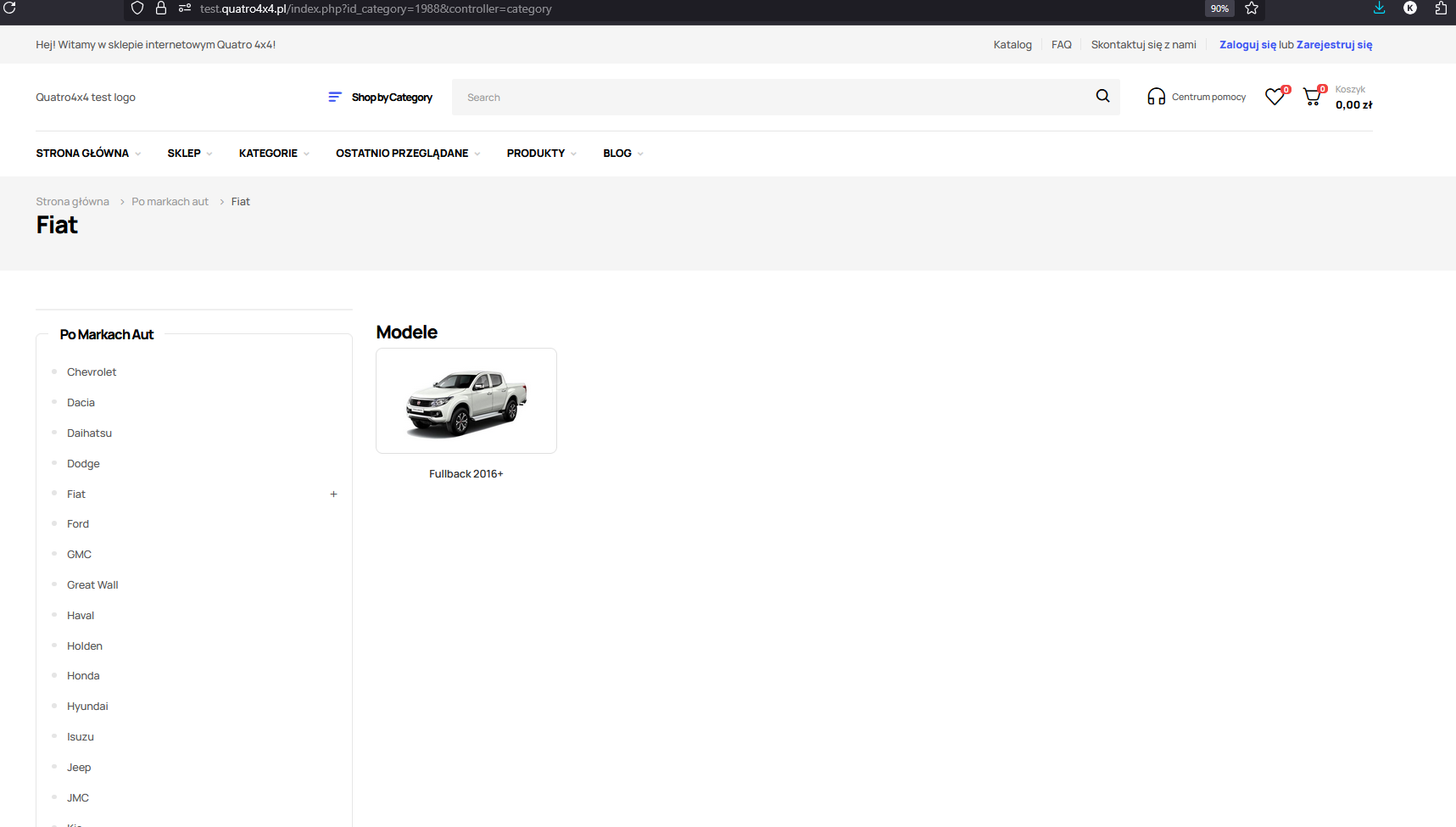Open the KATEGORIE menu

[x=268, y=154]
